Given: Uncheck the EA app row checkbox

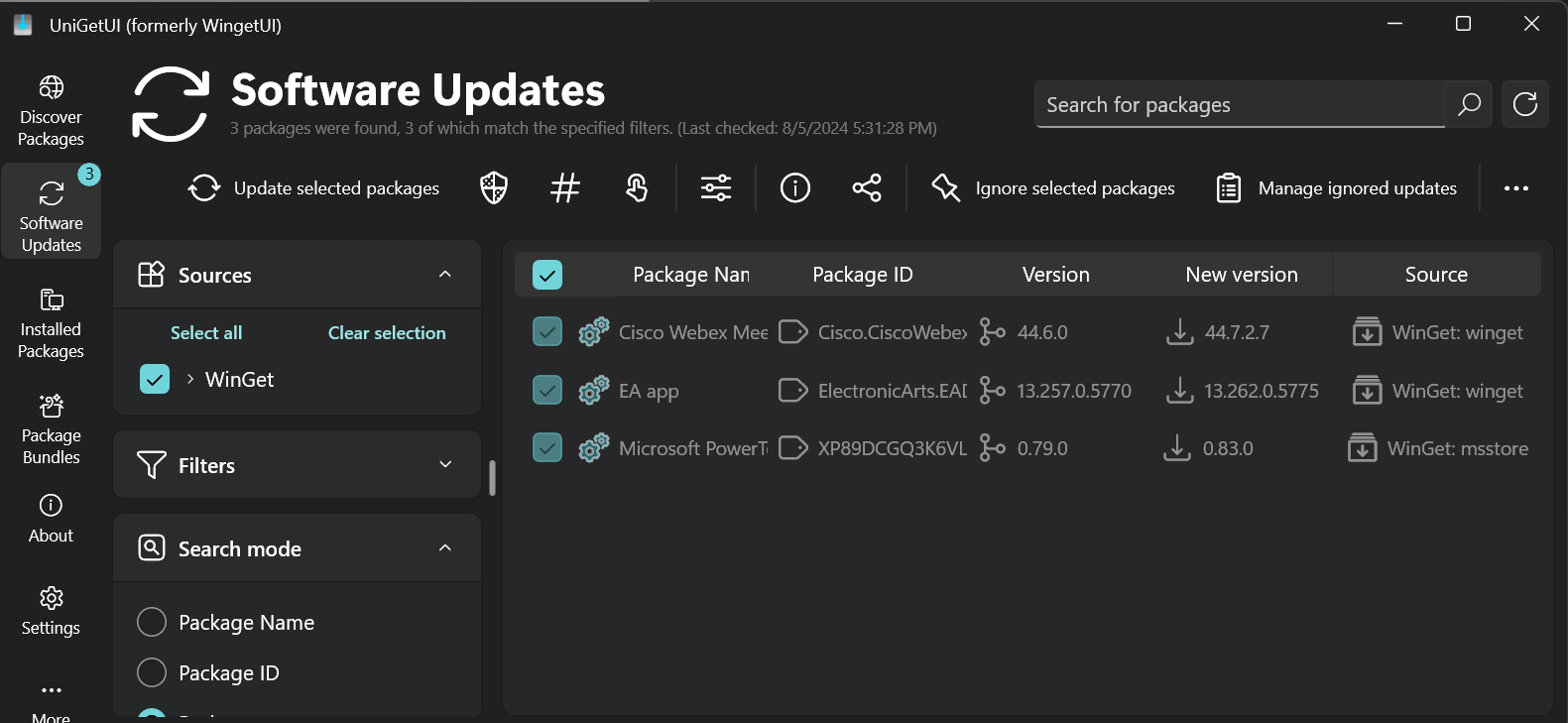Looking at the screenshot, I should pos(547,390).
